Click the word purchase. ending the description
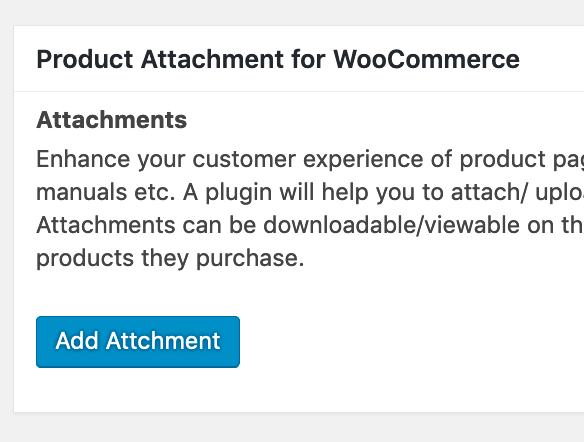This screenshot has height=442, width=584. pos(250,259)
